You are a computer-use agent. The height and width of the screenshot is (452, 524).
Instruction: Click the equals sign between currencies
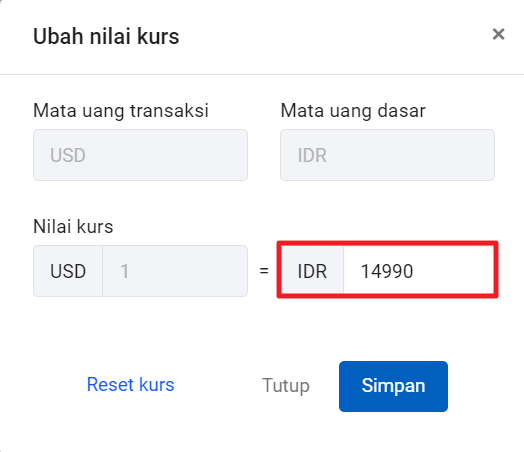(x=264, y=271)
